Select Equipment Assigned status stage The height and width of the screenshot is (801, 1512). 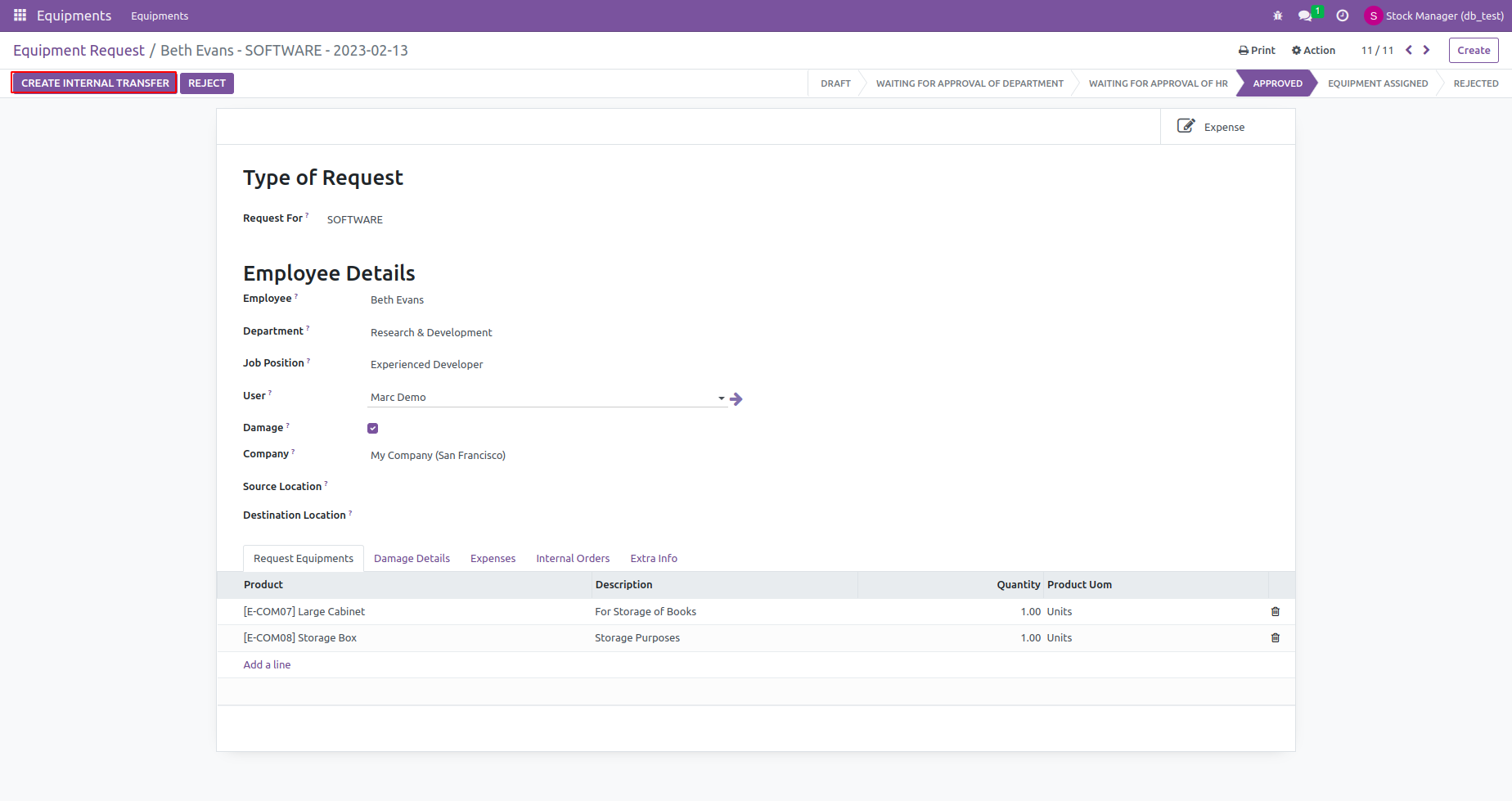pyautogui.click(x=1378, y=83)
